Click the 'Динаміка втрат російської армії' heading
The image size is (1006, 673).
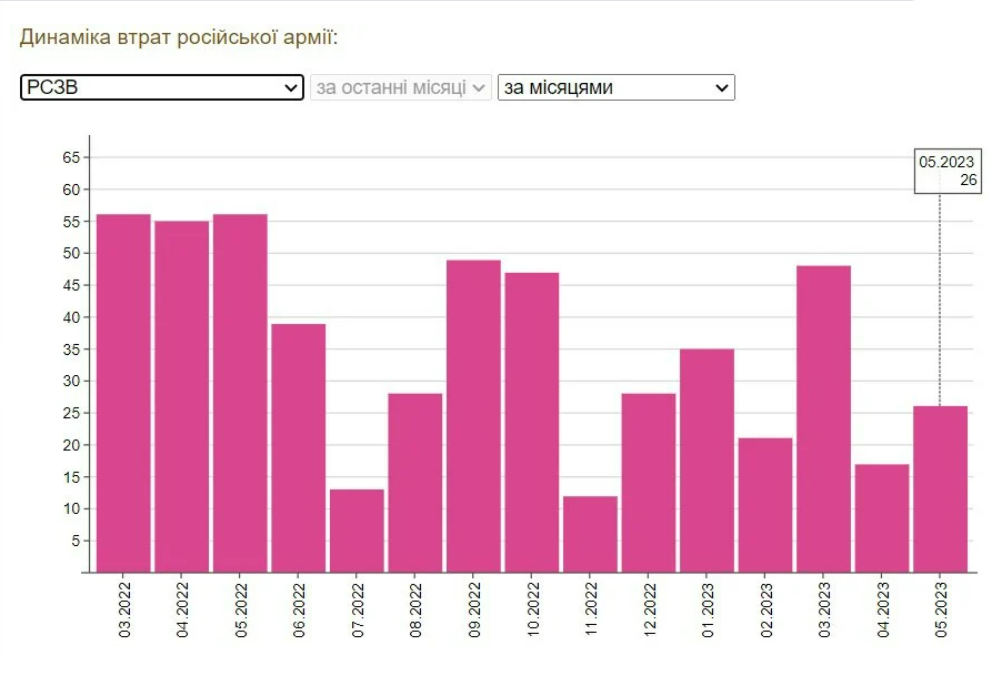pyautogui.click(x=179, y=38)
